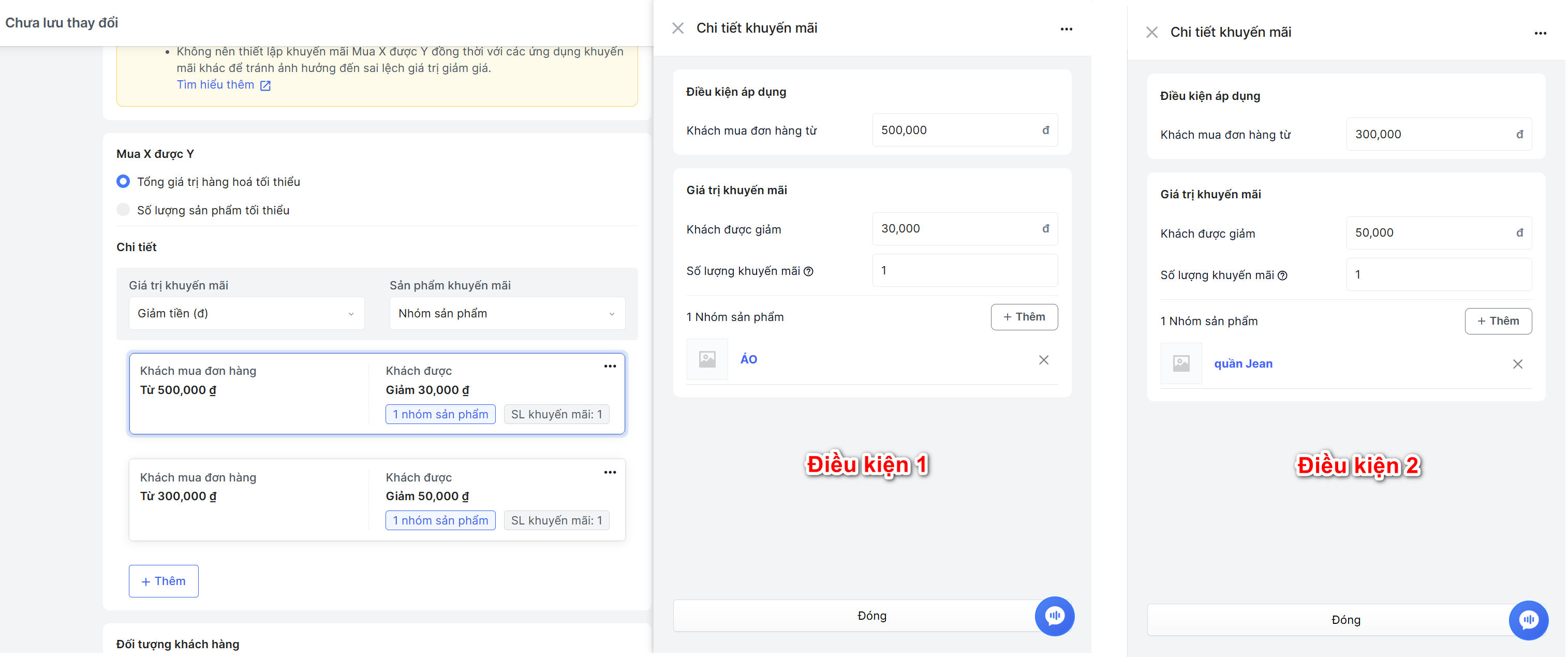Click + Thêm next to quần Jean group
This screenshot has height=657, width=1568.
[x=1498, y=321]
